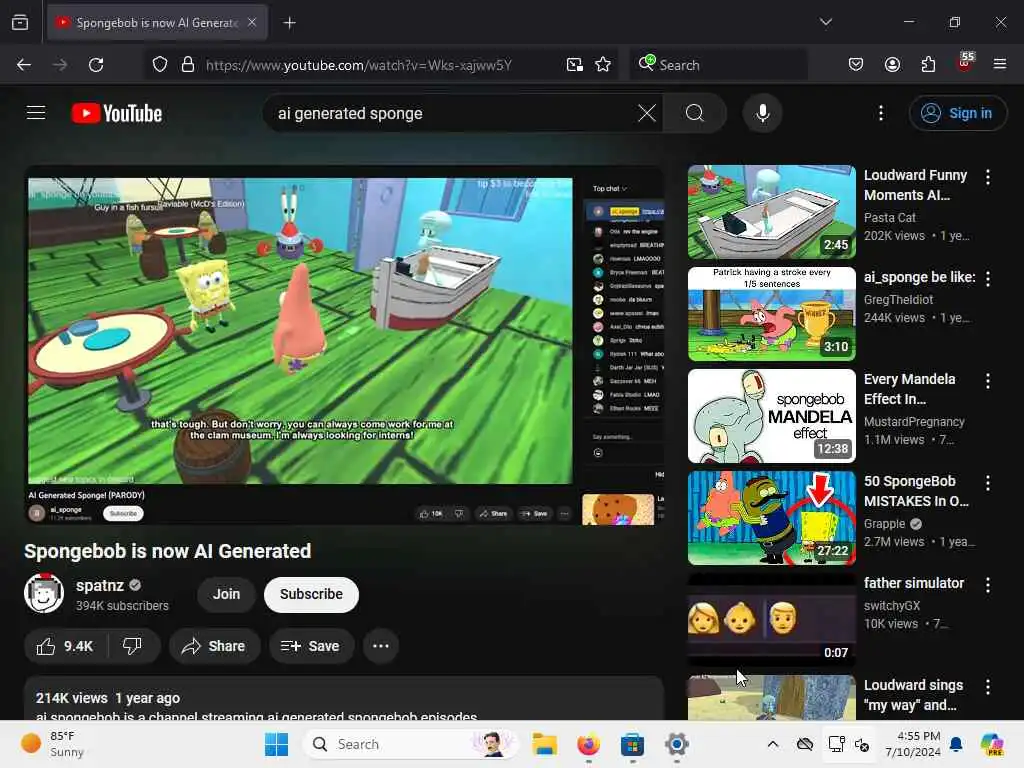Click the Firefox address bar URL

click(x=359, y=65)
